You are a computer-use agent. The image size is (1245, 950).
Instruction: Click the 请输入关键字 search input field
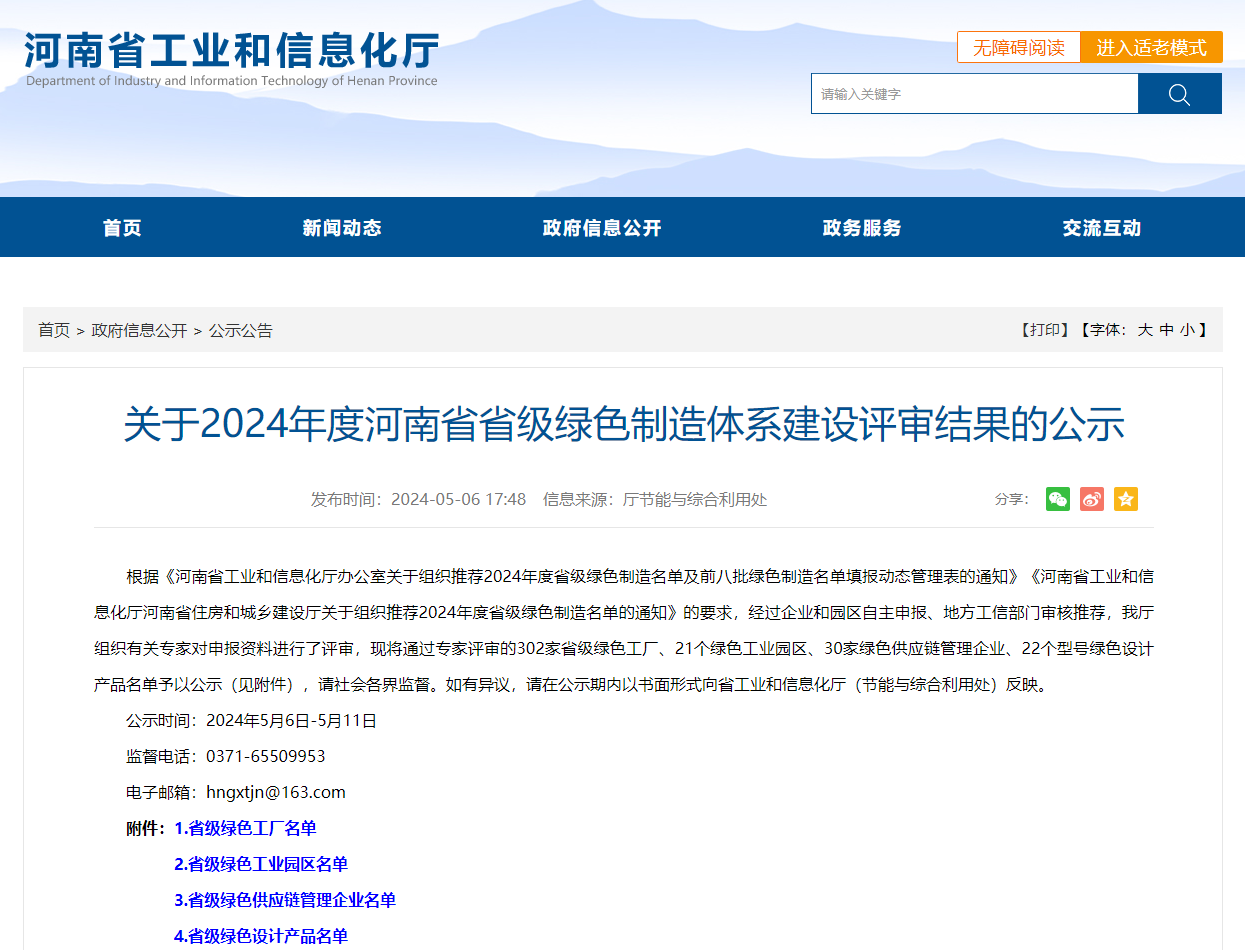point(975,93)
